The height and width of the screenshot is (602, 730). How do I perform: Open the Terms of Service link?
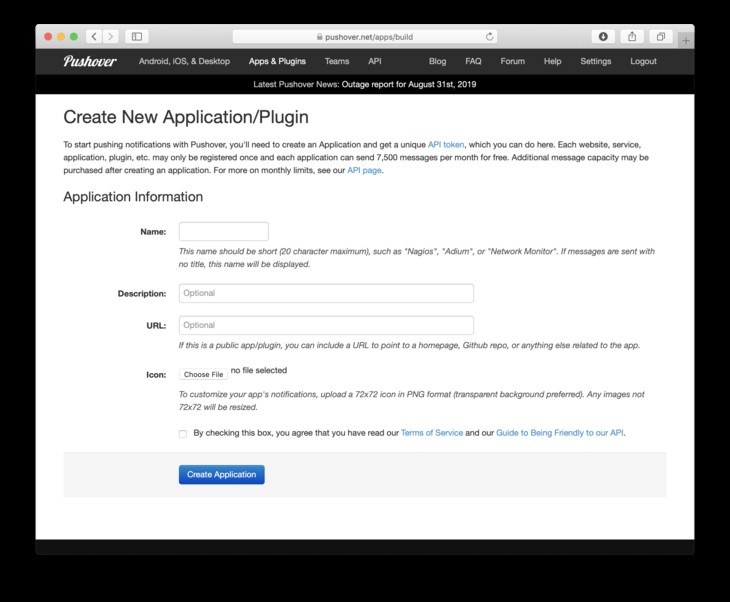tap(432, 433)
